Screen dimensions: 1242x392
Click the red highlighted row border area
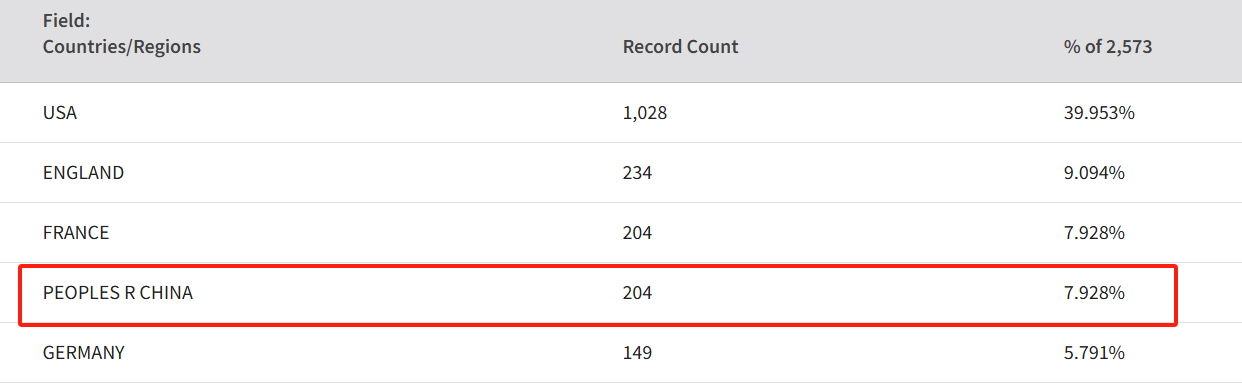click(598, 294)
